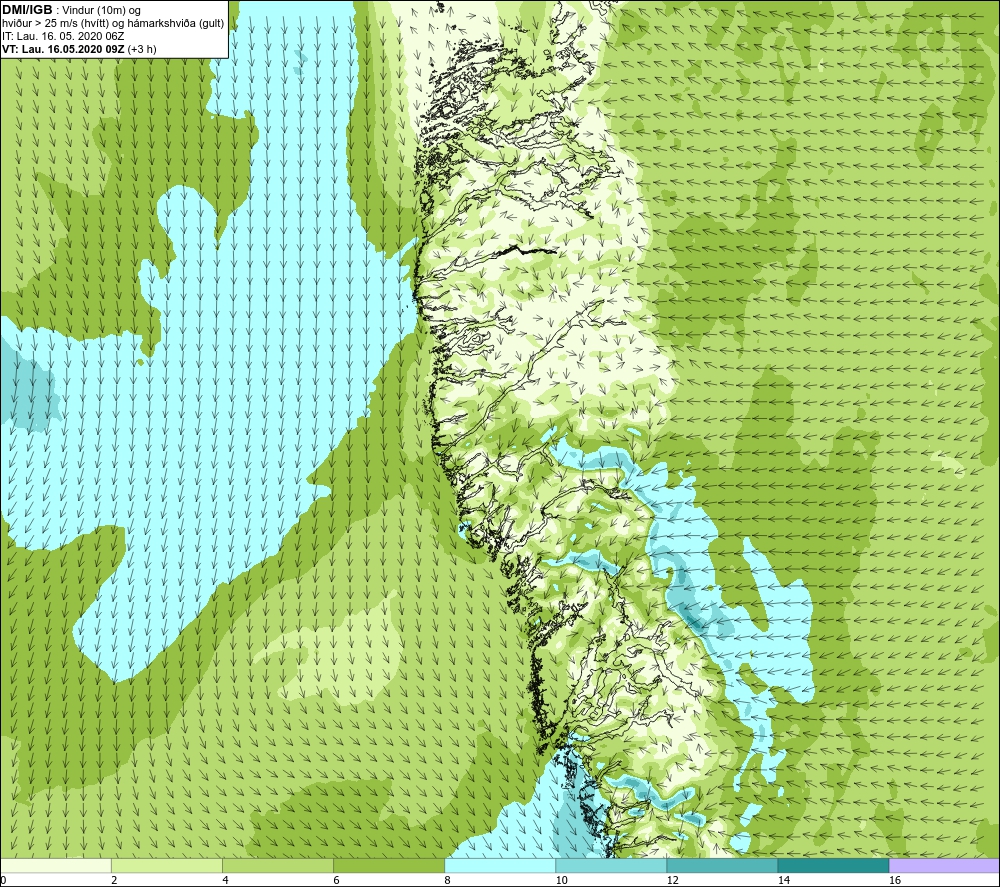Click the '2' label on the wind scale
This screenshot has height=887, width=1000.
tap(114, 880)
